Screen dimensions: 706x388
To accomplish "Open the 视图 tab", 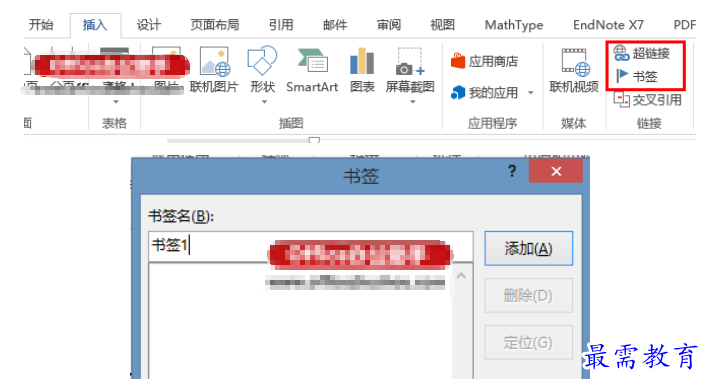I will pyautogui.click(x=443, y=25).
